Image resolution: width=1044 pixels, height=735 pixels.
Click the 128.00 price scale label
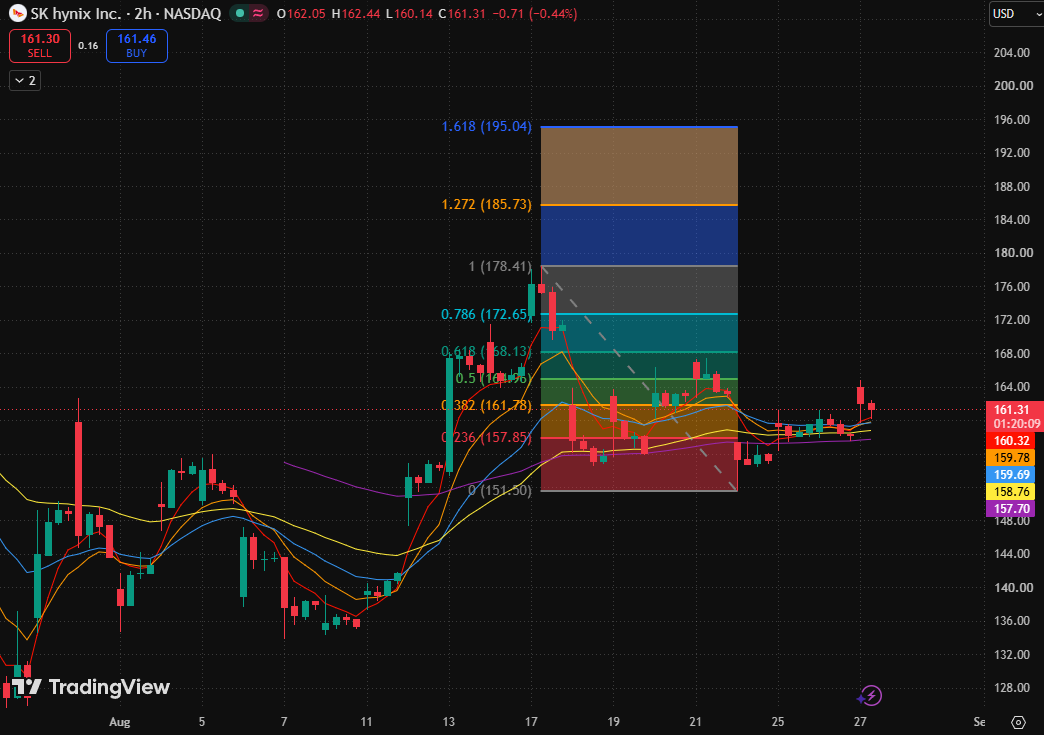(x=1013, y=688)
